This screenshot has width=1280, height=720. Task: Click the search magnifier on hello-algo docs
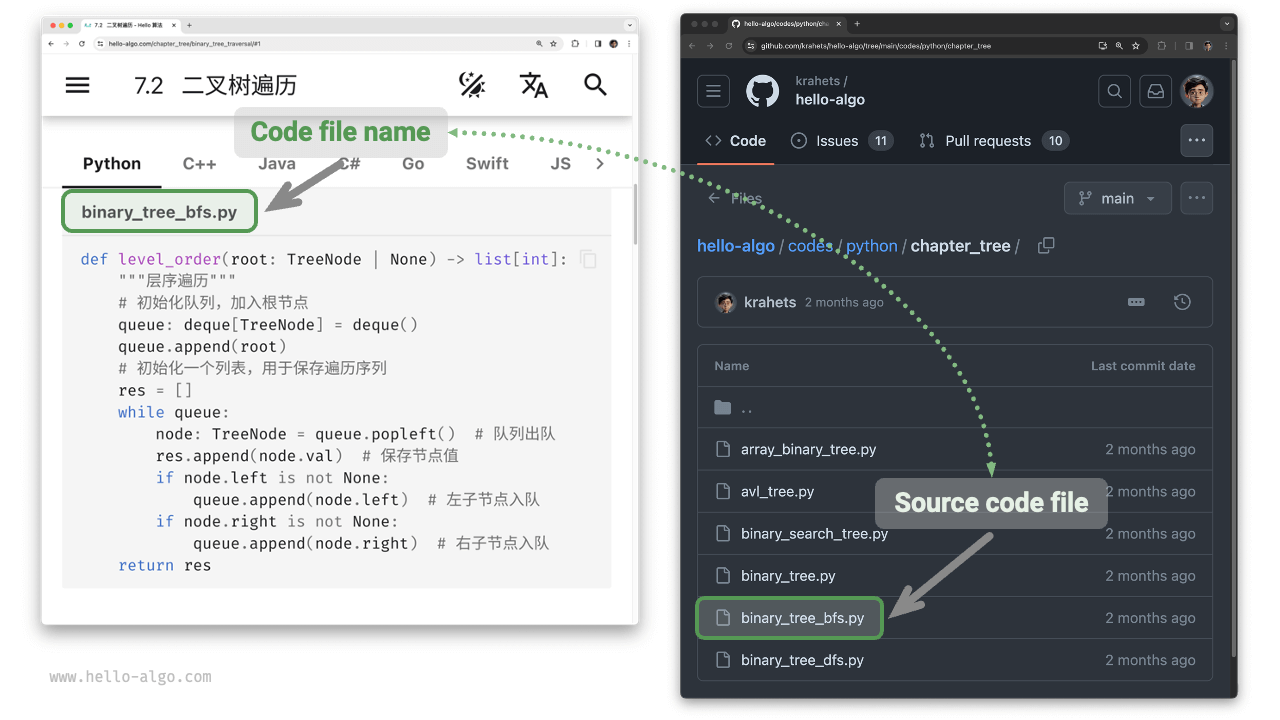tap(595, 85)
